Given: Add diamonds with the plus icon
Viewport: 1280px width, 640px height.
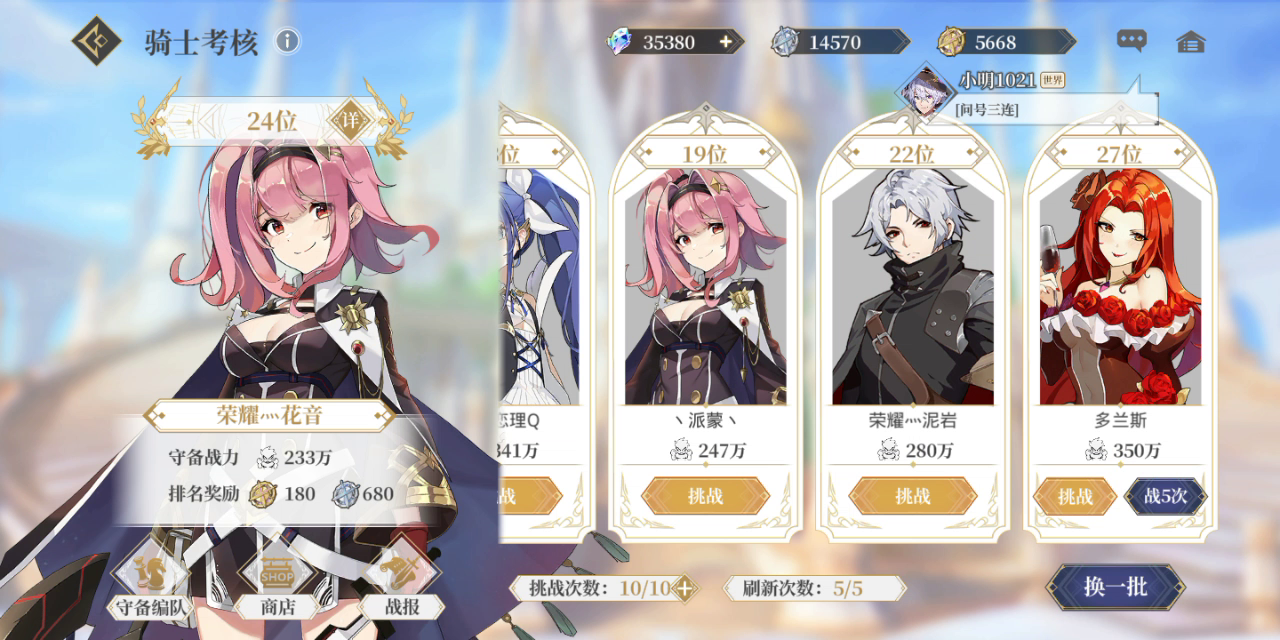Looking at the screenshot, I should pyautogui.click(x=725, y=41).
